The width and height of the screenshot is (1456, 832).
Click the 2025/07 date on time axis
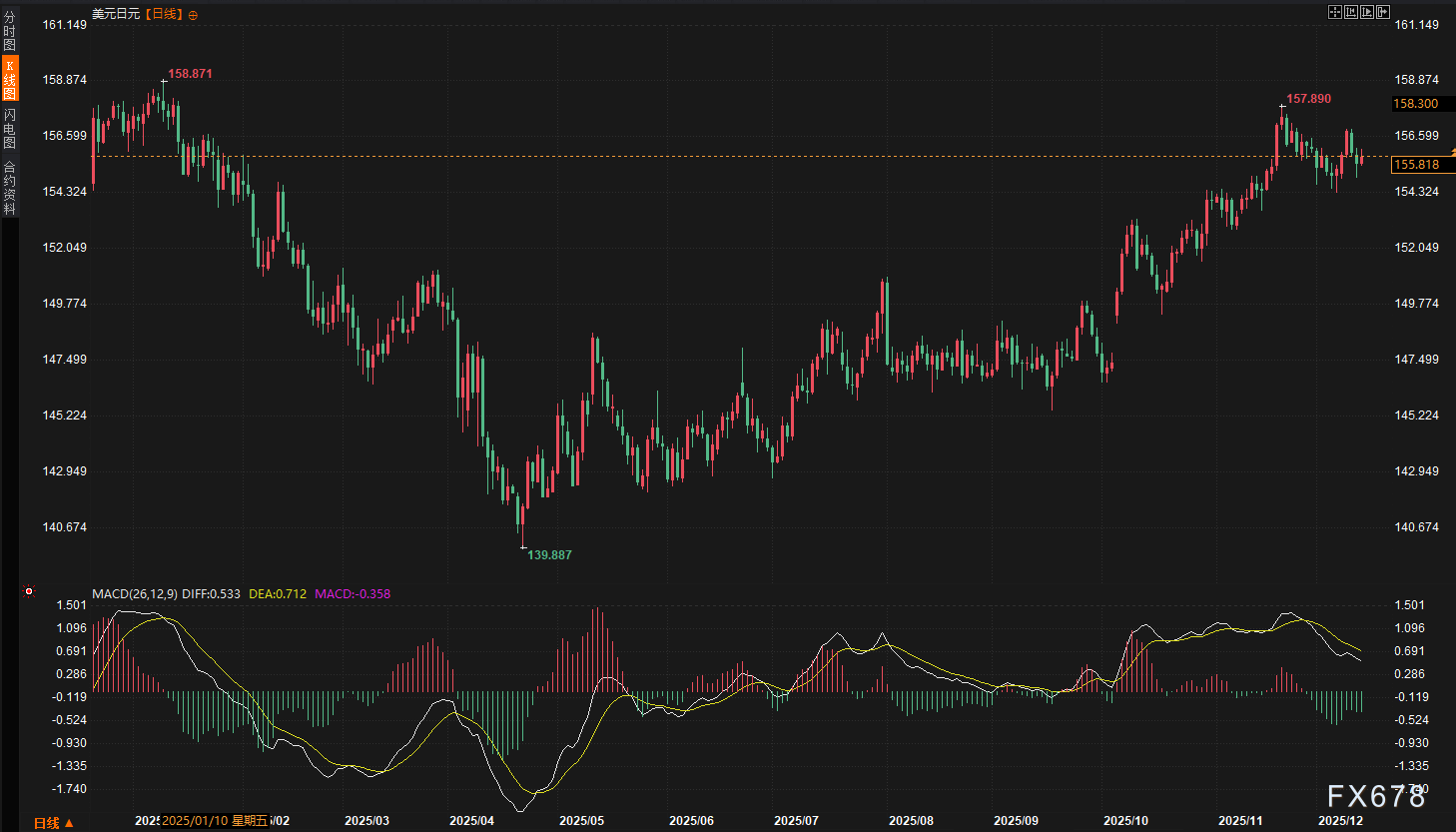(796, 821)
